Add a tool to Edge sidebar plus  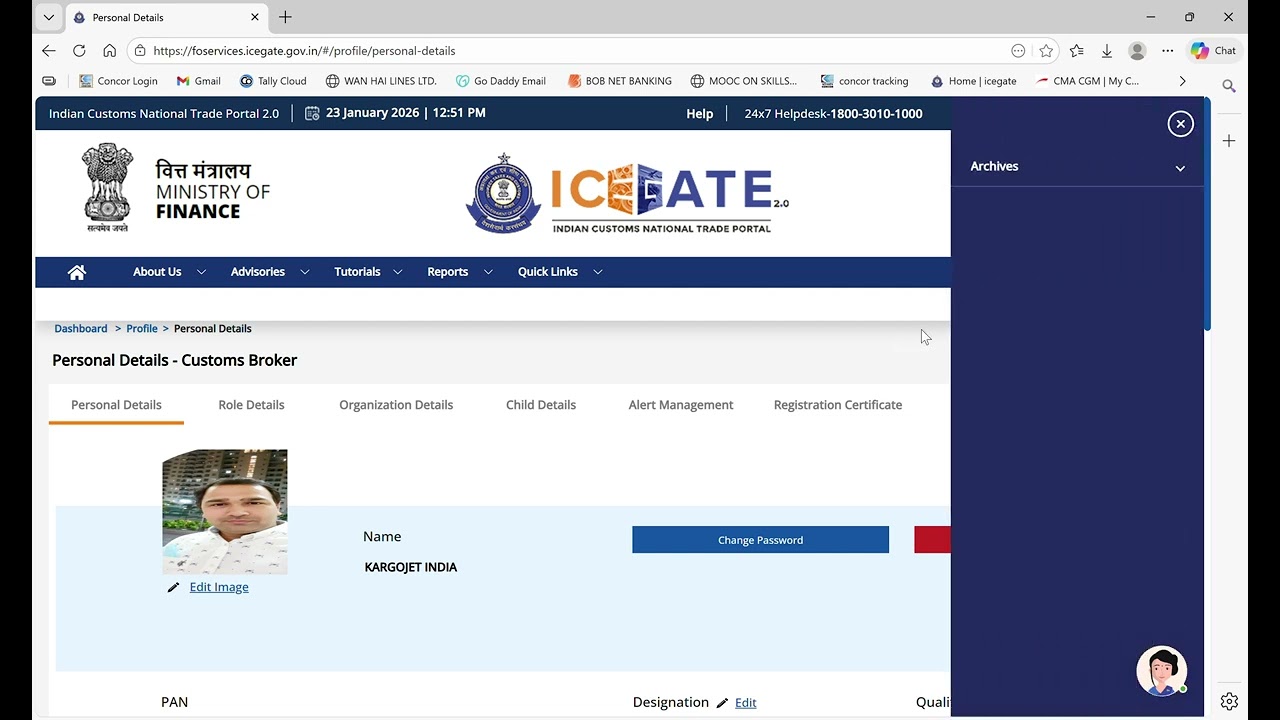tap(1229, 141)
